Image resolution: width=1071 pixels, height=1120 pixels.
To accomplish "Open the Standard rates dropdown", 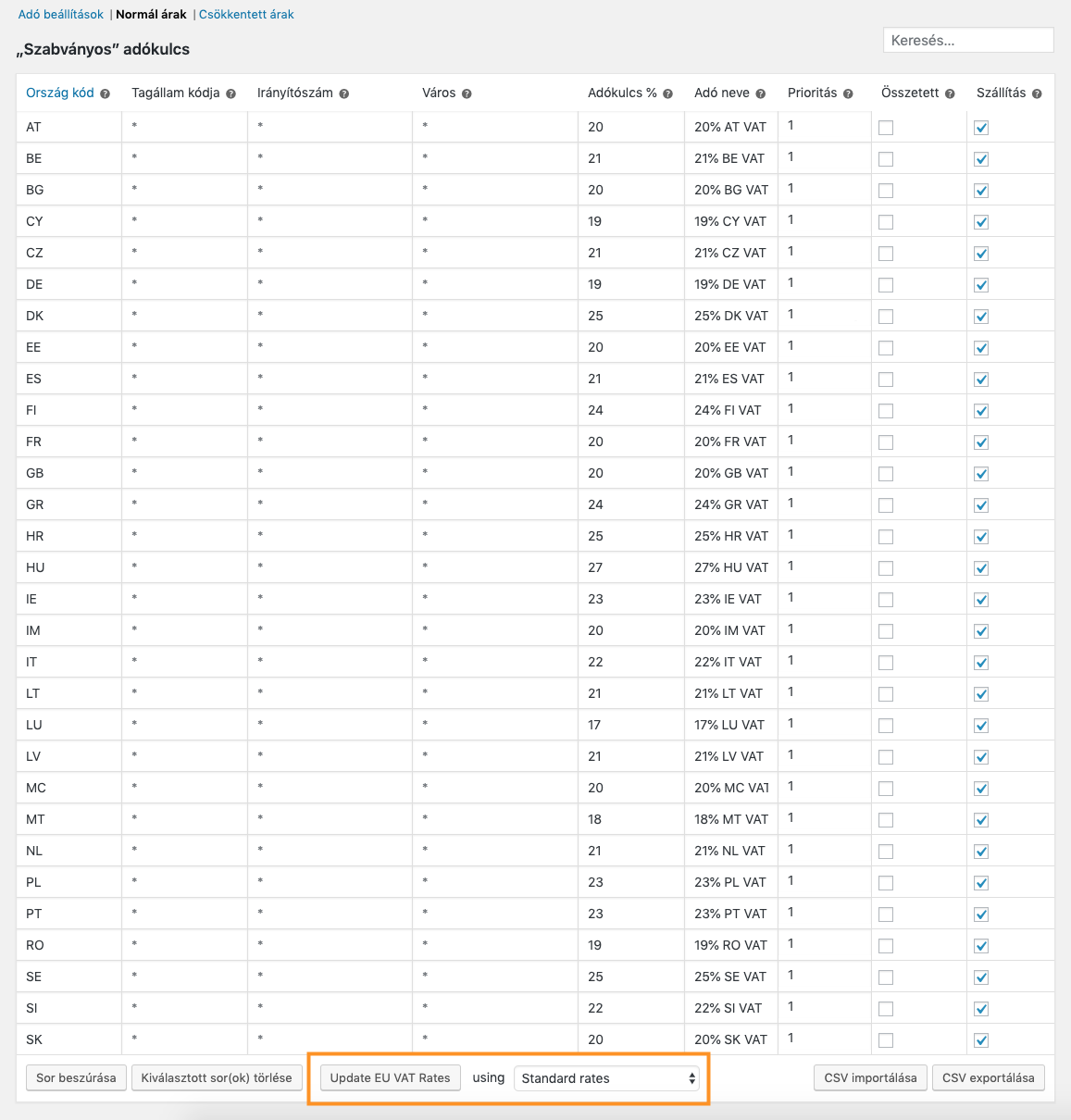I will tap(607, 1078).
